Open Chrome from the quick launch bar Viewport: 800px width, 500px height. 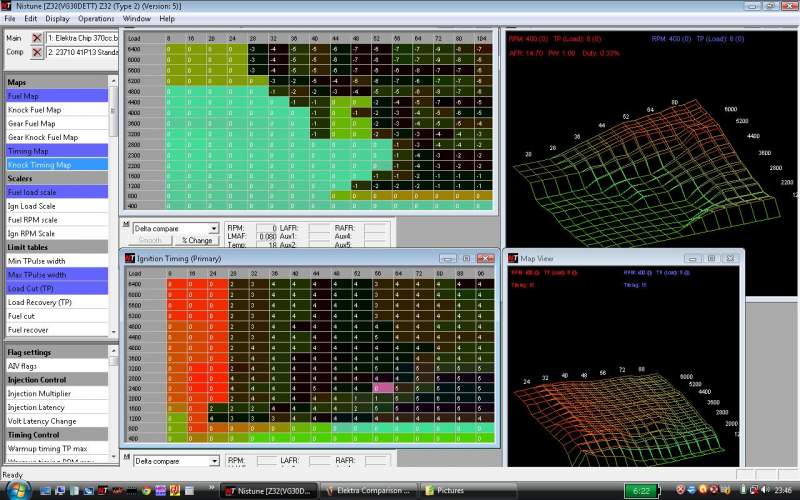(144, 491)
